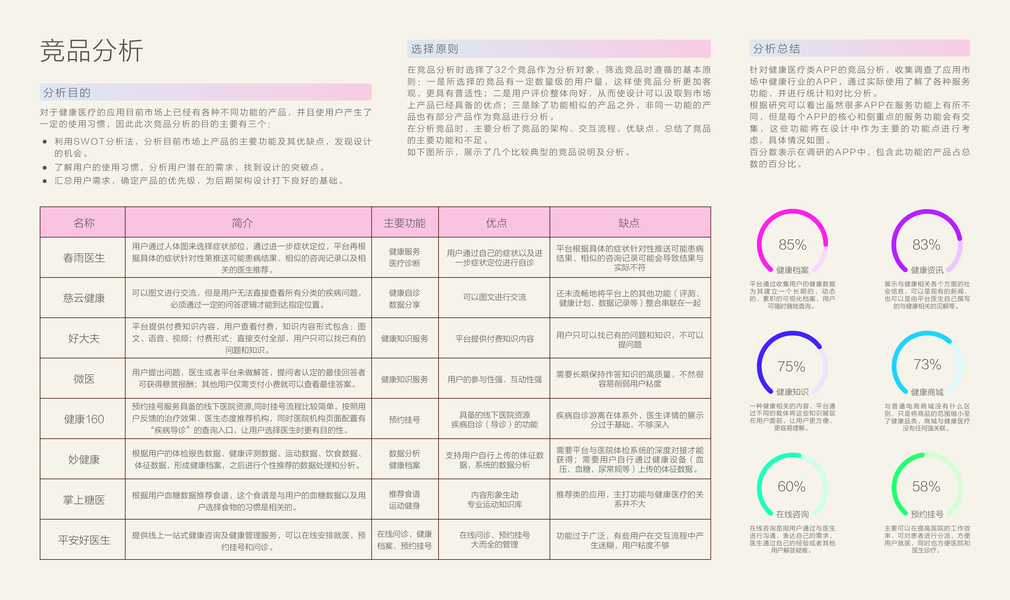Click 数据分析 健康档案 function cell

tap(405, 460)
